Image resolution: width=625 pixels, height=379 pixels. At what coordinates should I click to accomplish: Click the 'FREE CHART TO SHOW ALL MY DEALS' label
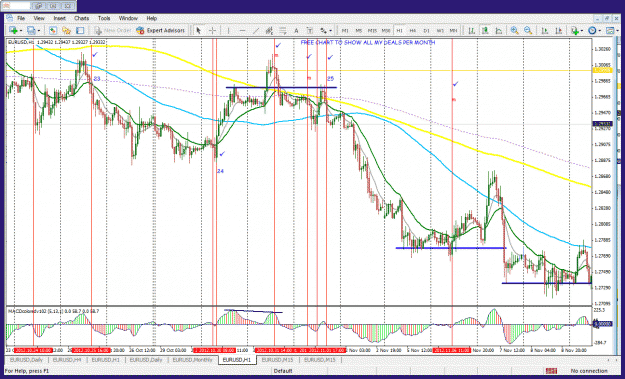point(368,42)
